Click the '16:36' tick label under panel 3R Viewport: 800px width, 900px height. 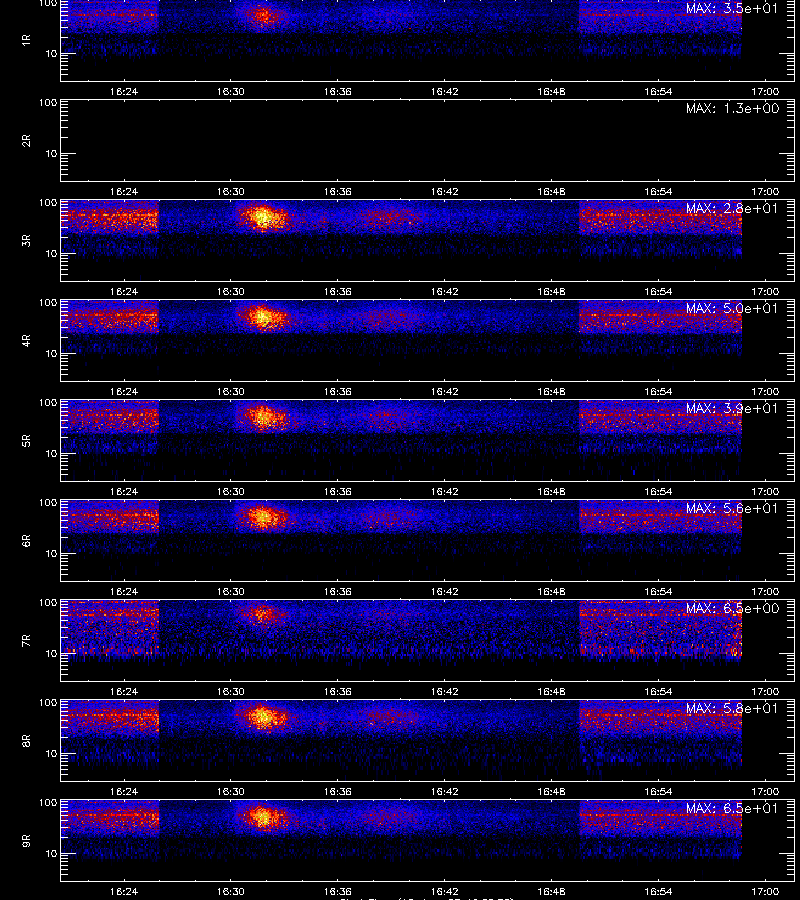point(337,292)
